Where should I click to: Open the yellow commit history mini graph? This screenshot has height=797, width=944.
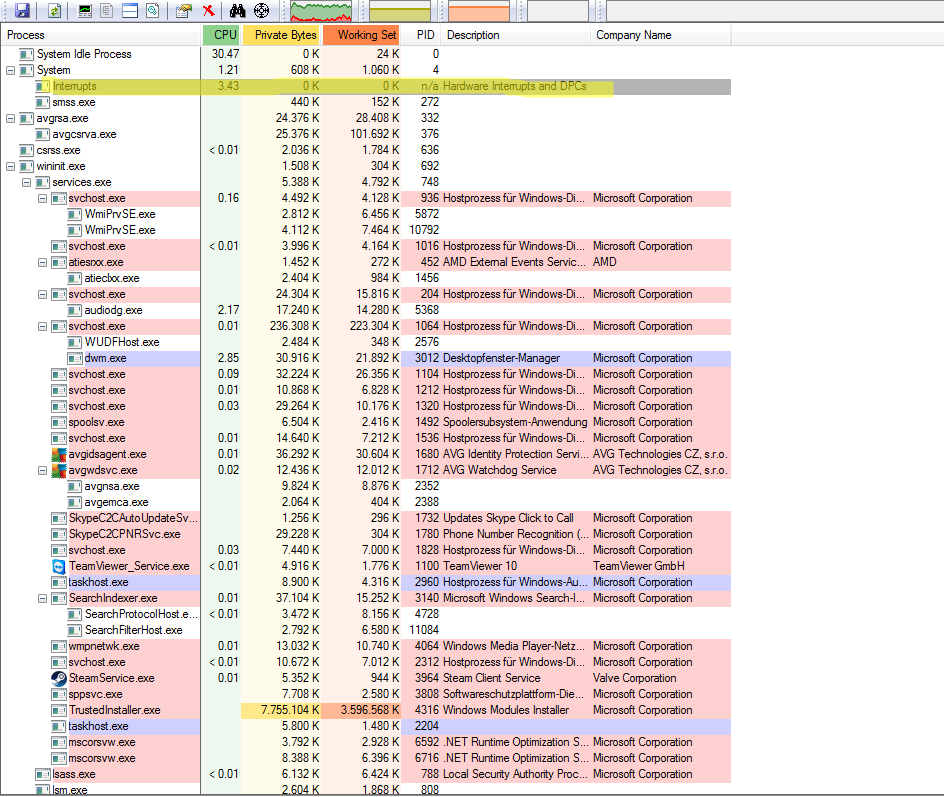(400, 11)
